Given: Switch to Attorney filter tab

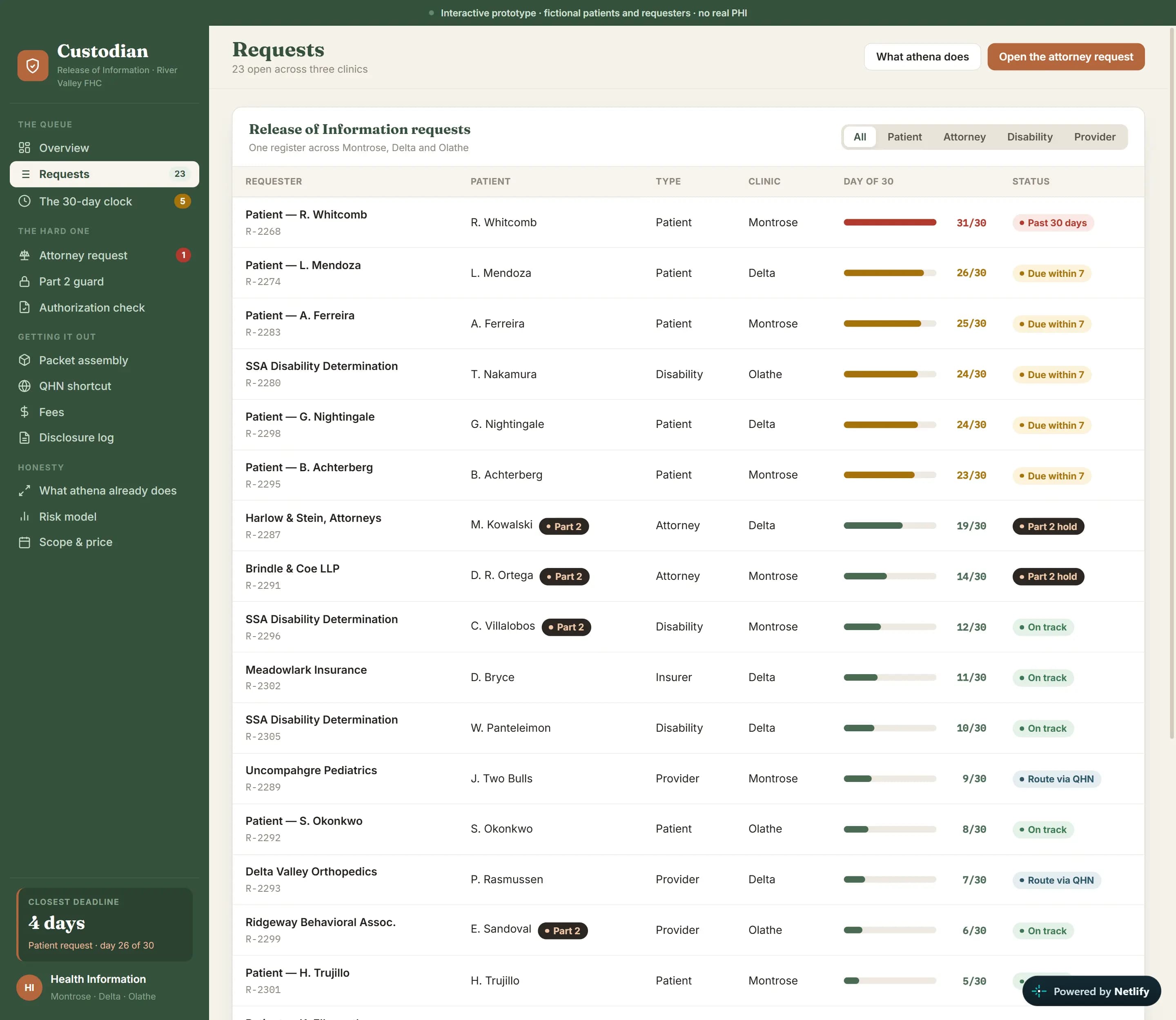Looking at the screenshot, I should [964, 137].
